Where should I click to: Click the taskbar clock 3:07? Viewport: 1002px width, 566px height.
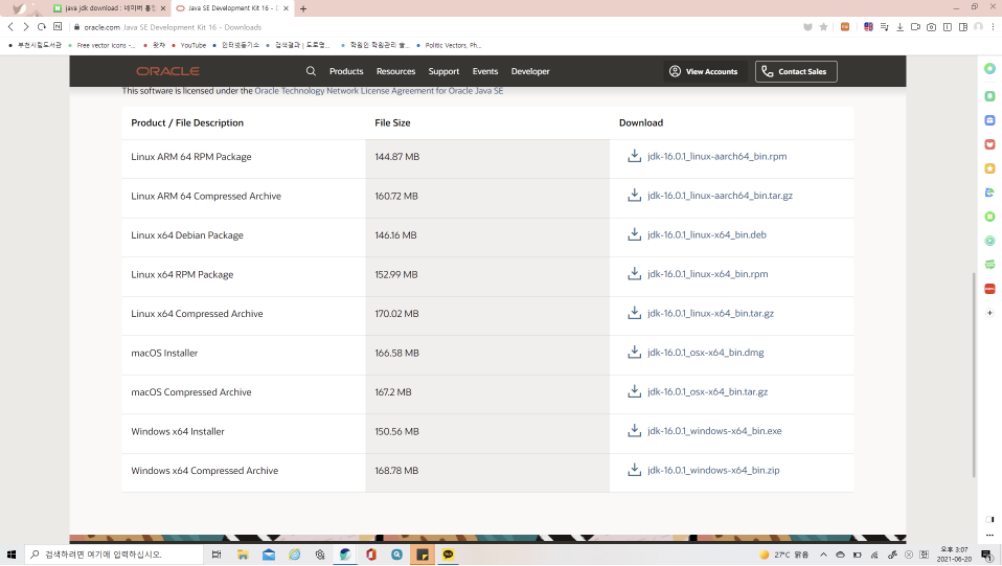pyautogui.click(x=954, y=554)
